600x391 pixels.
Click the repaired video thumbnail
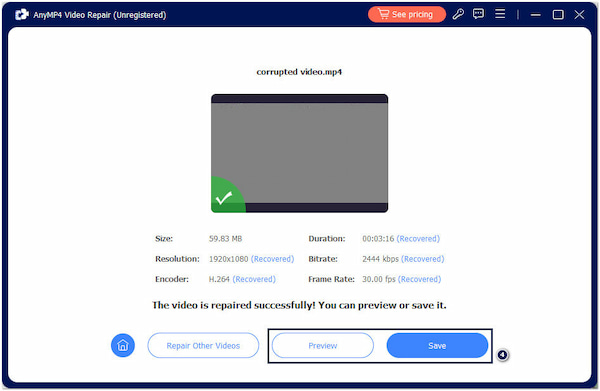pos(299,153)
